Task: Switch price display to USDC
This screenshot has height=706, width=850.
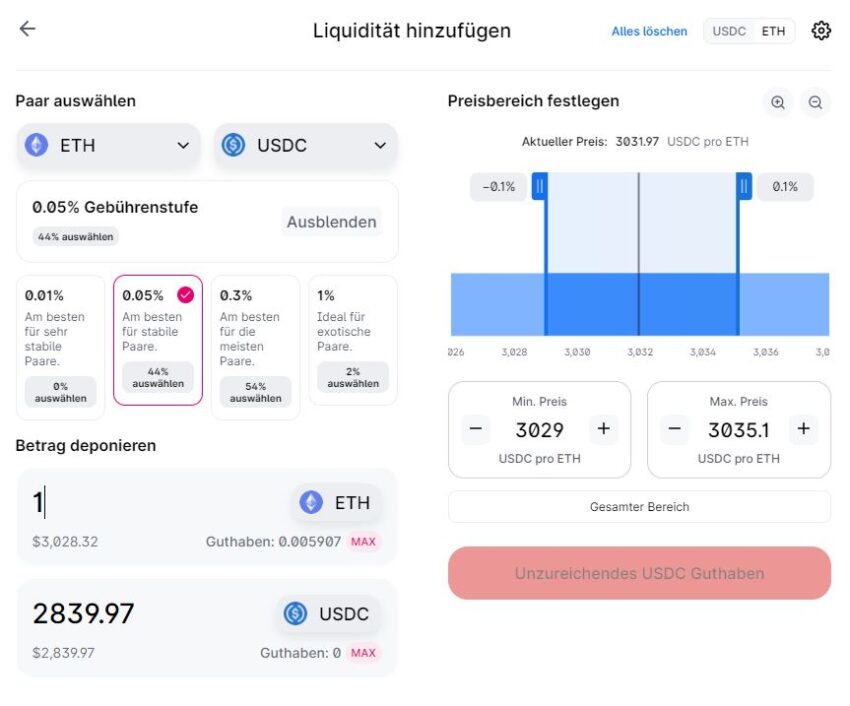Action: [729, 31]
